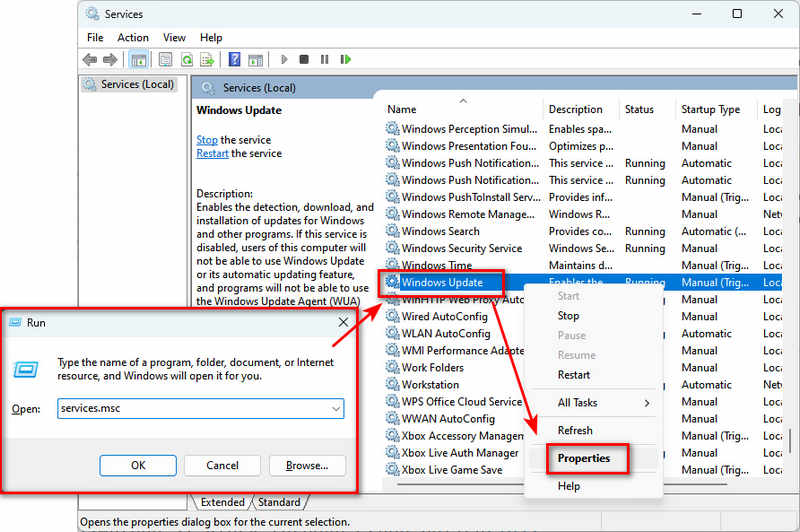
Task: Click the Stop Service square icon
Action: (304, 60)
